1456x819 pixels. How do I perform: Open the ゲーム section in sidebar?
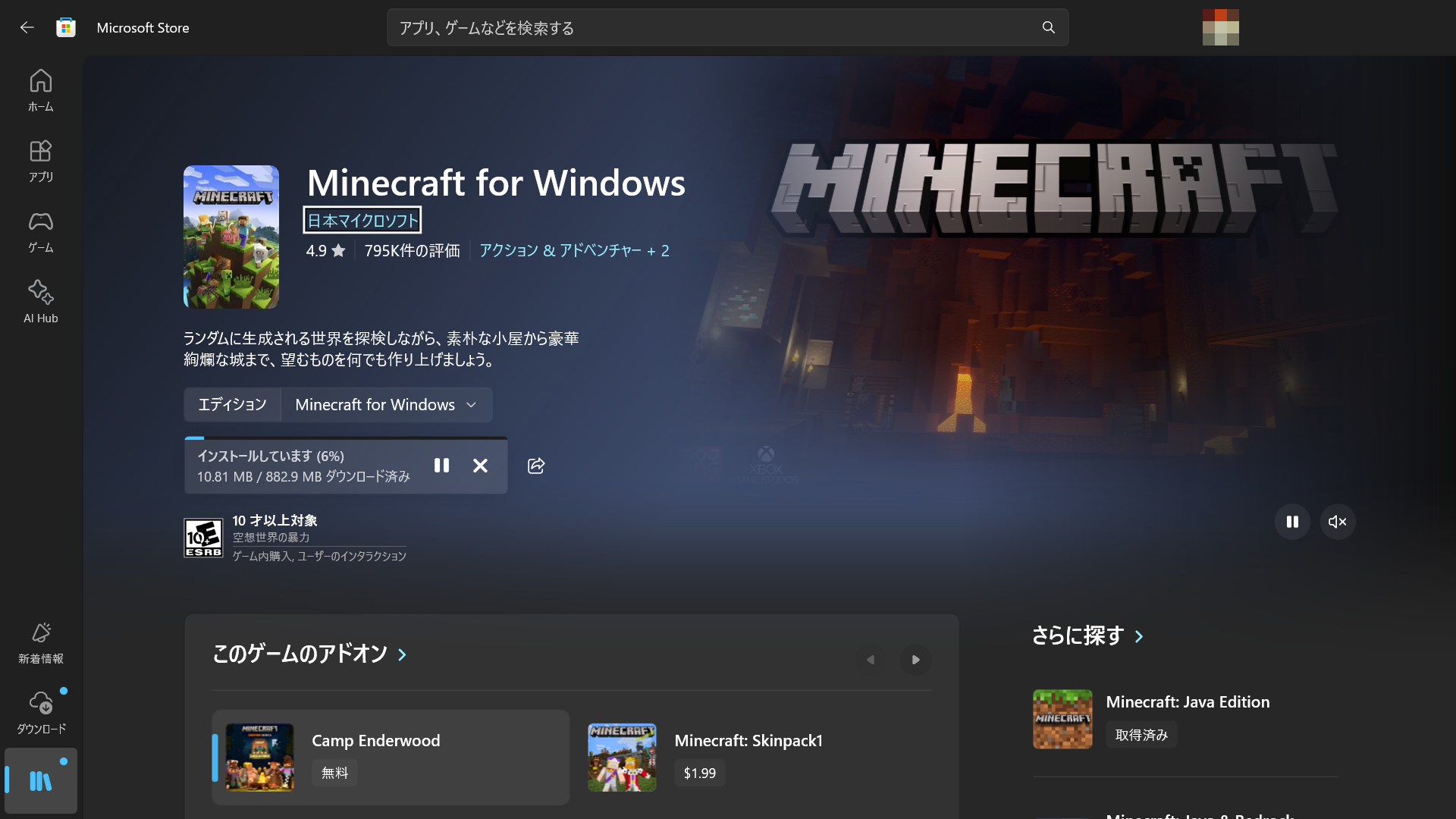point(40,232)
